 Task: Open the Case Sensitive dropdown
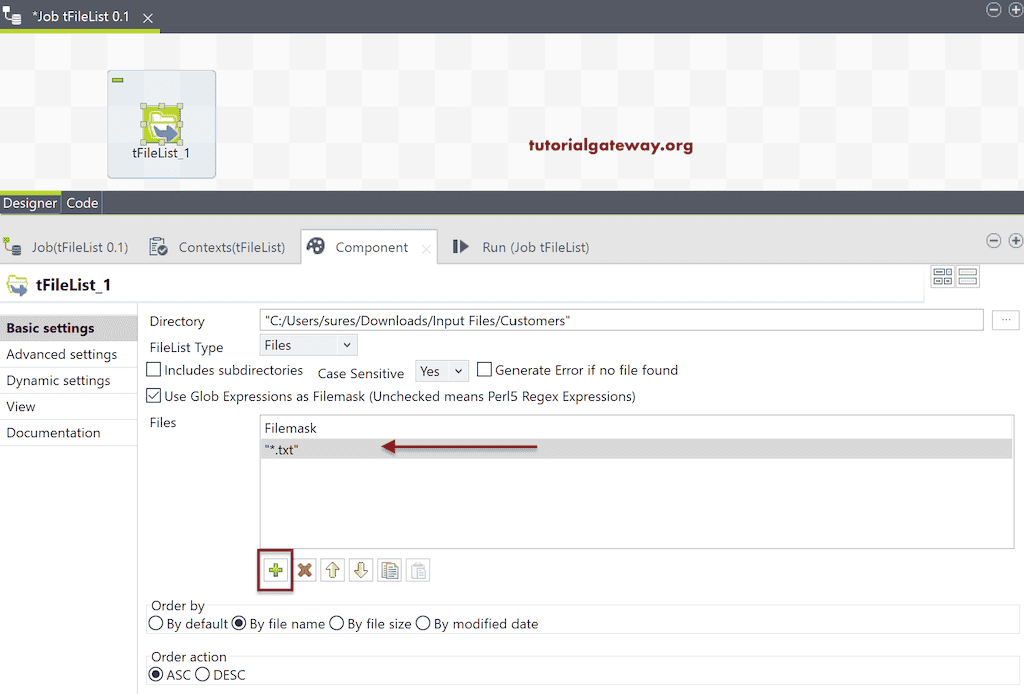(x=441, y=370)
